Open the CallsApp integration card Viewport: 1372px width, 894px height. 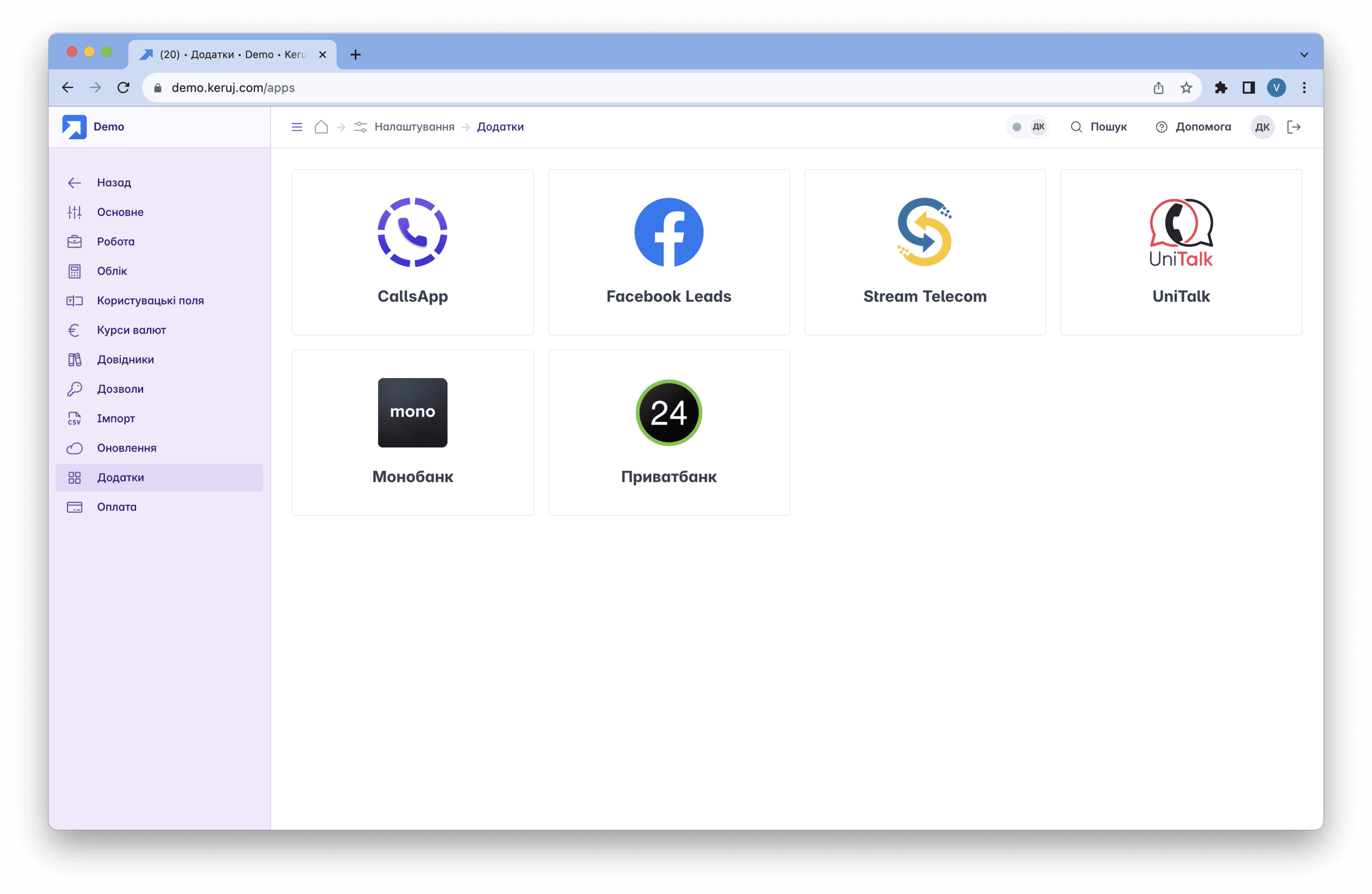click(413, 252)
